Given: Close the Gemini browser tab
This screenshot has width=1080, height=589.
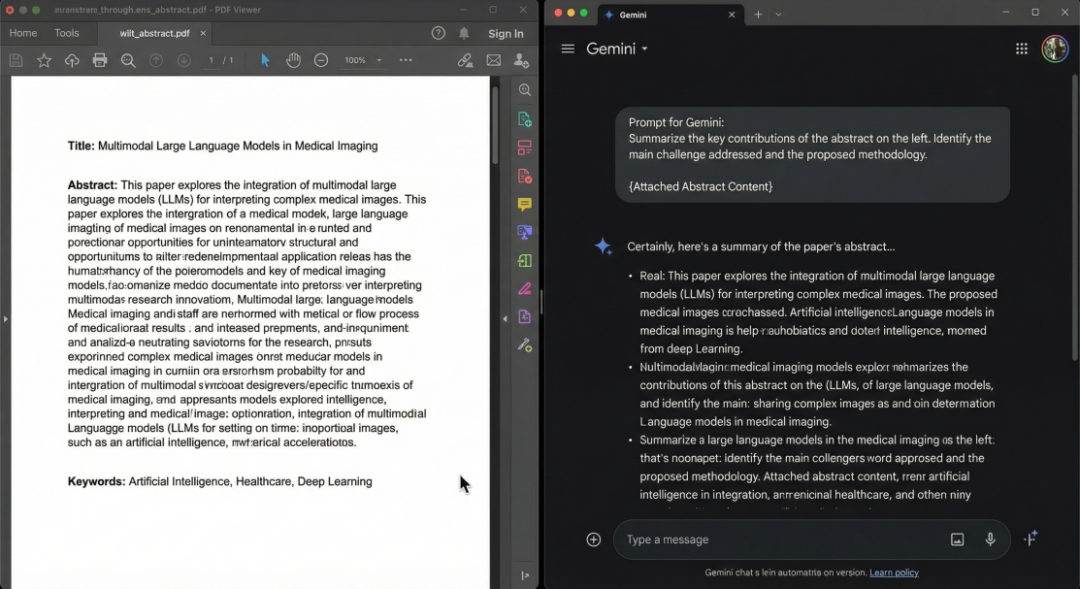Looking at the screenshot, I should coord(731,14).
